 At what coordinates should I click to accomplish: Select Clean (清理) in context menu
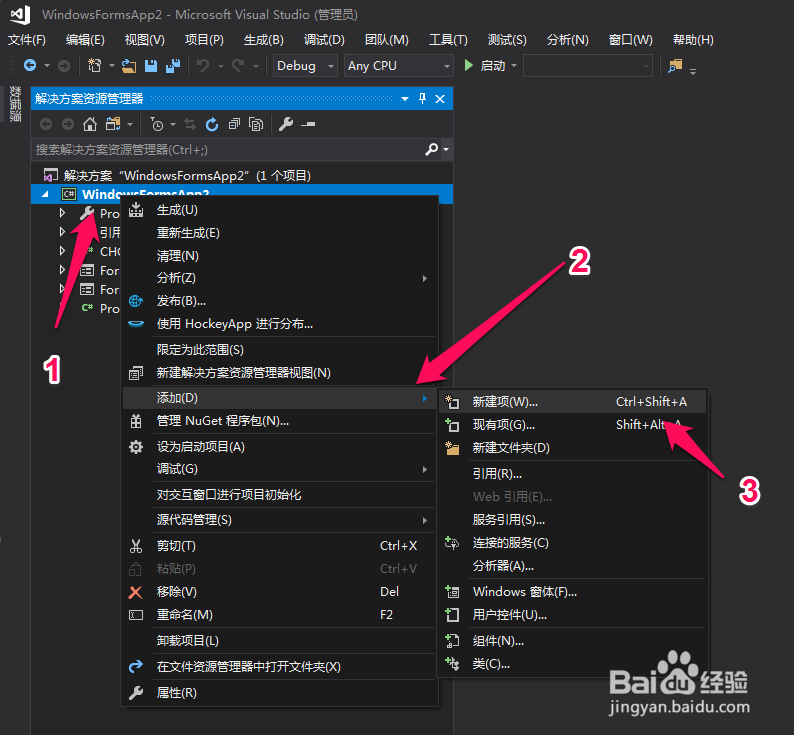280,256
